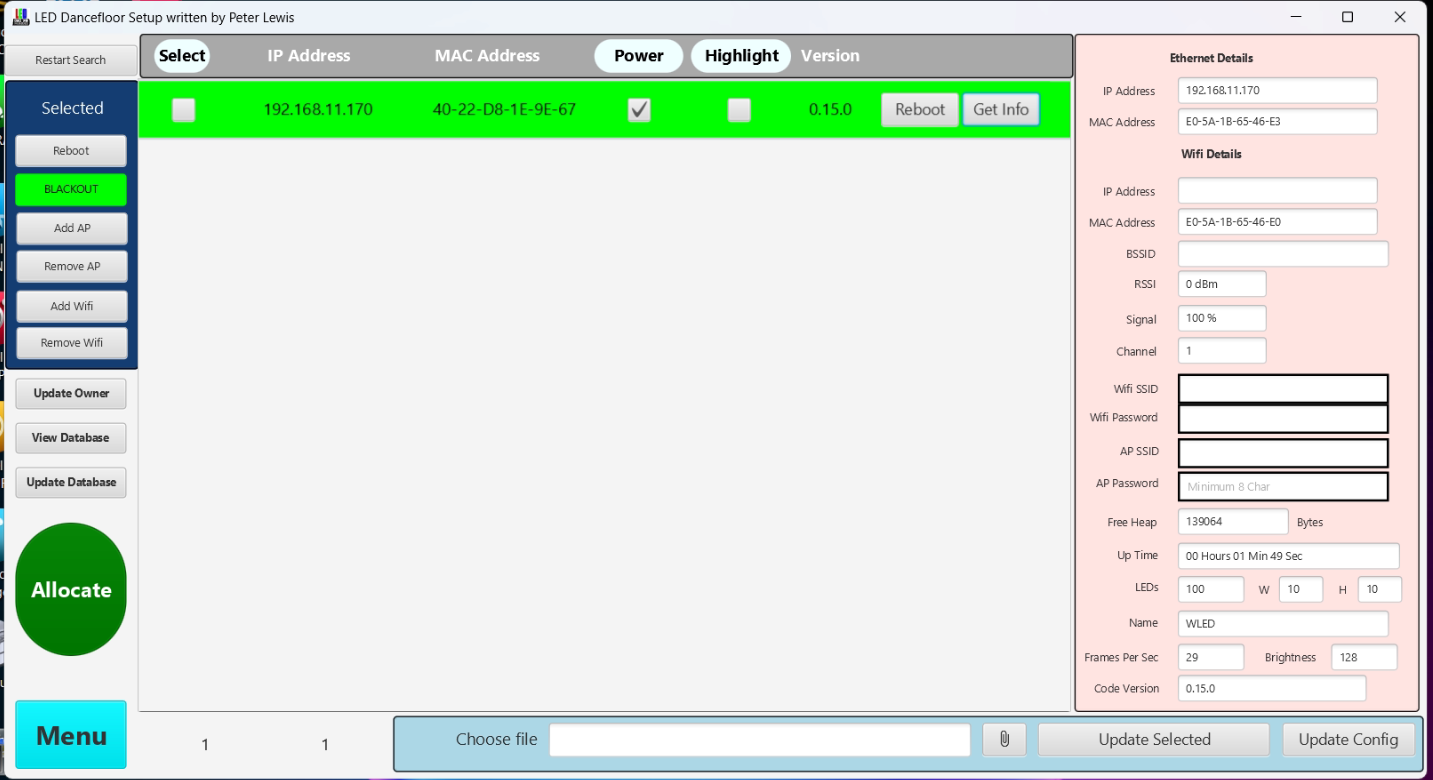Click the Update Config button
The width and height of the screenshot is (1433, 780).
[x=1348, y=740]
